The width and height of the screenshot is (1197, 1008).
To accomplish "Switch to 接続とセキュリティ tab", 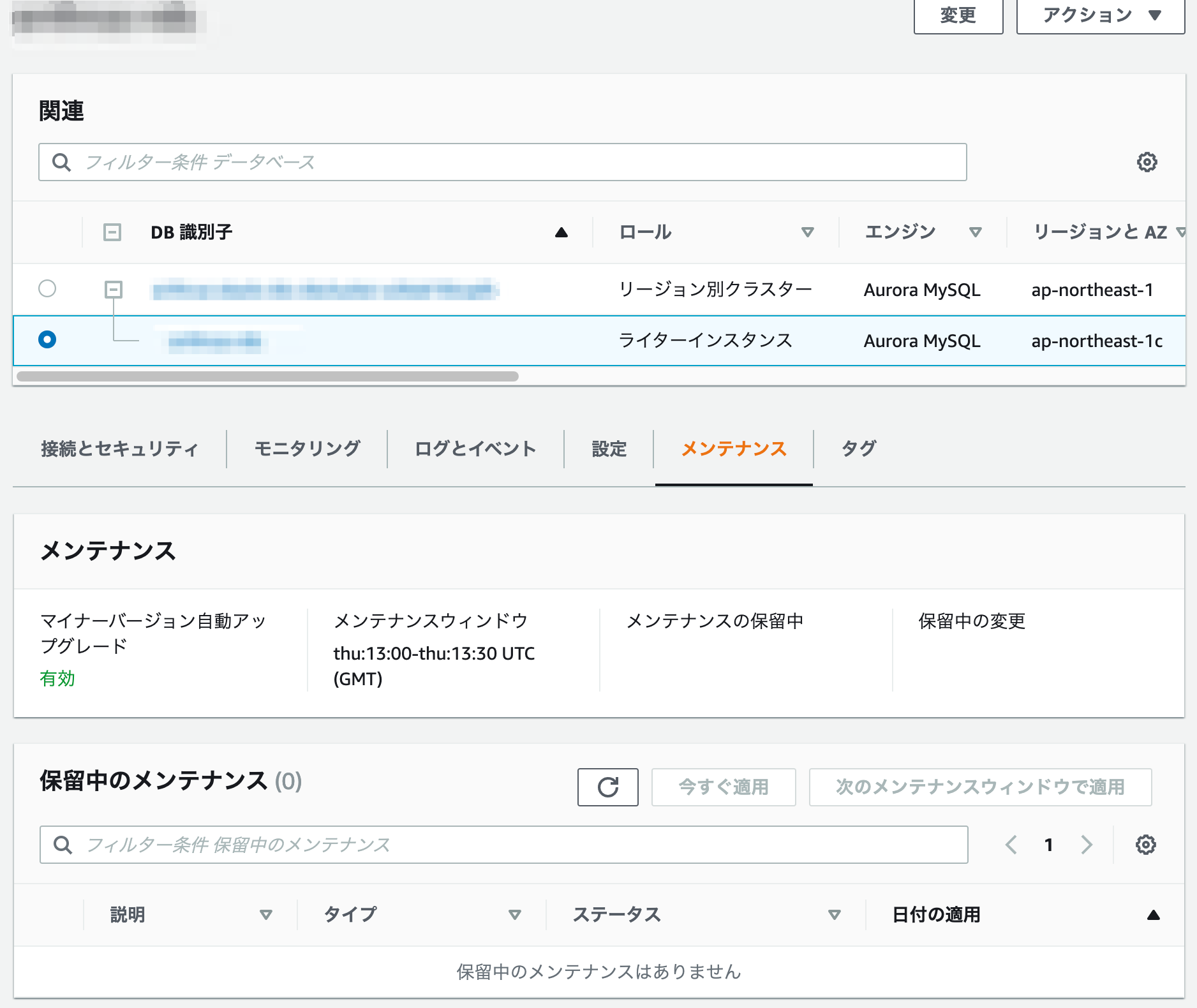I will point(119,449).
